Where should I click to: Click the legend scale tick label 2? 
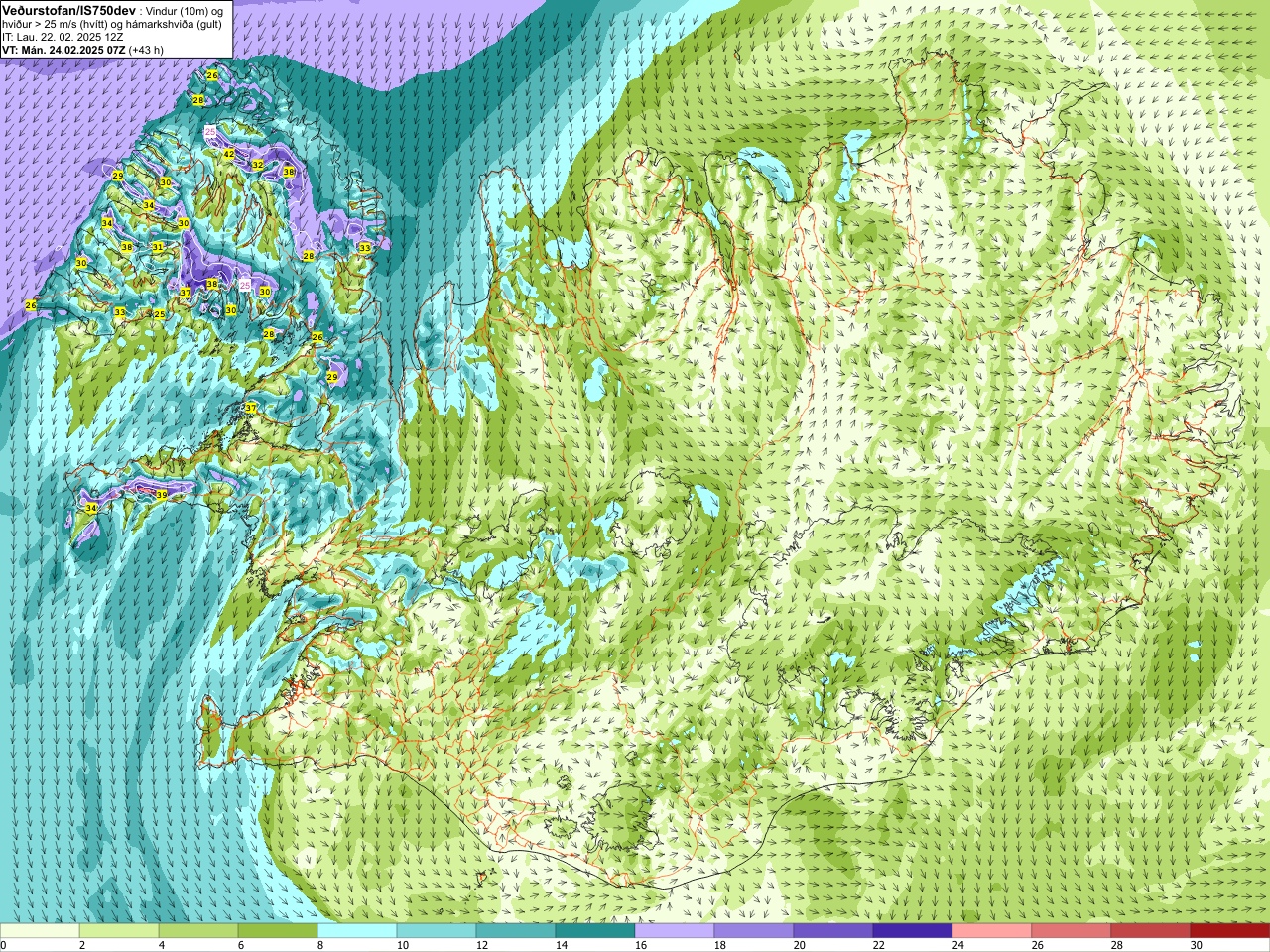(x=84, y=945)
